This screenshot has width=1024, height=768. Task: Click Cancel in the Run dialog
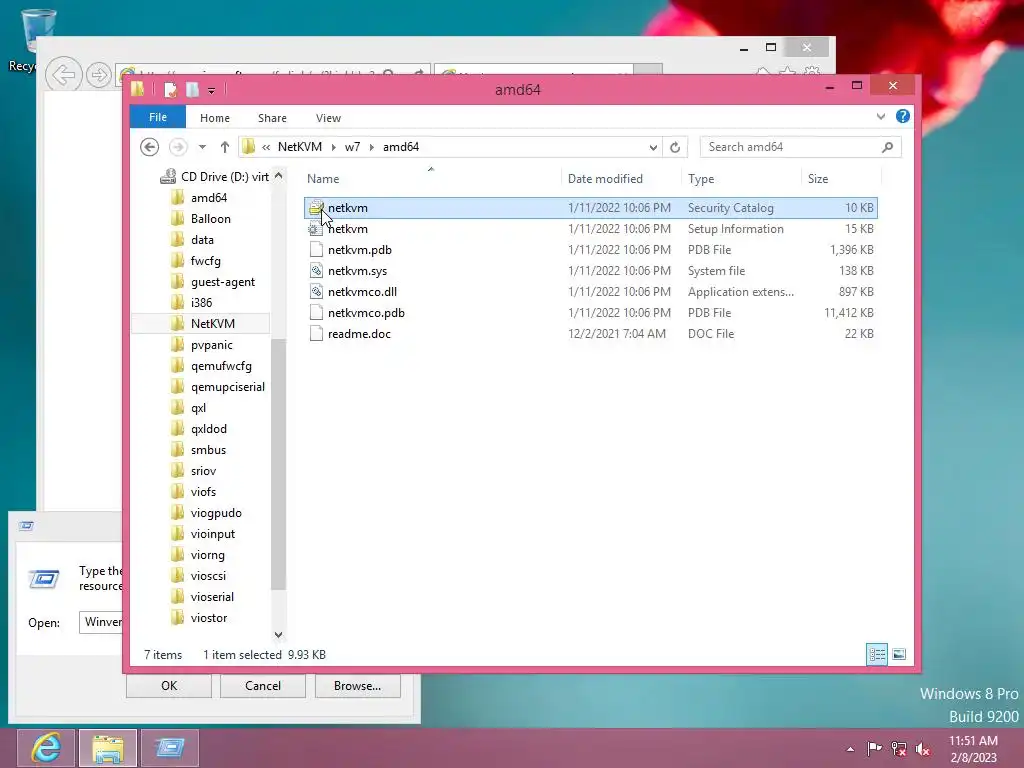263,686
